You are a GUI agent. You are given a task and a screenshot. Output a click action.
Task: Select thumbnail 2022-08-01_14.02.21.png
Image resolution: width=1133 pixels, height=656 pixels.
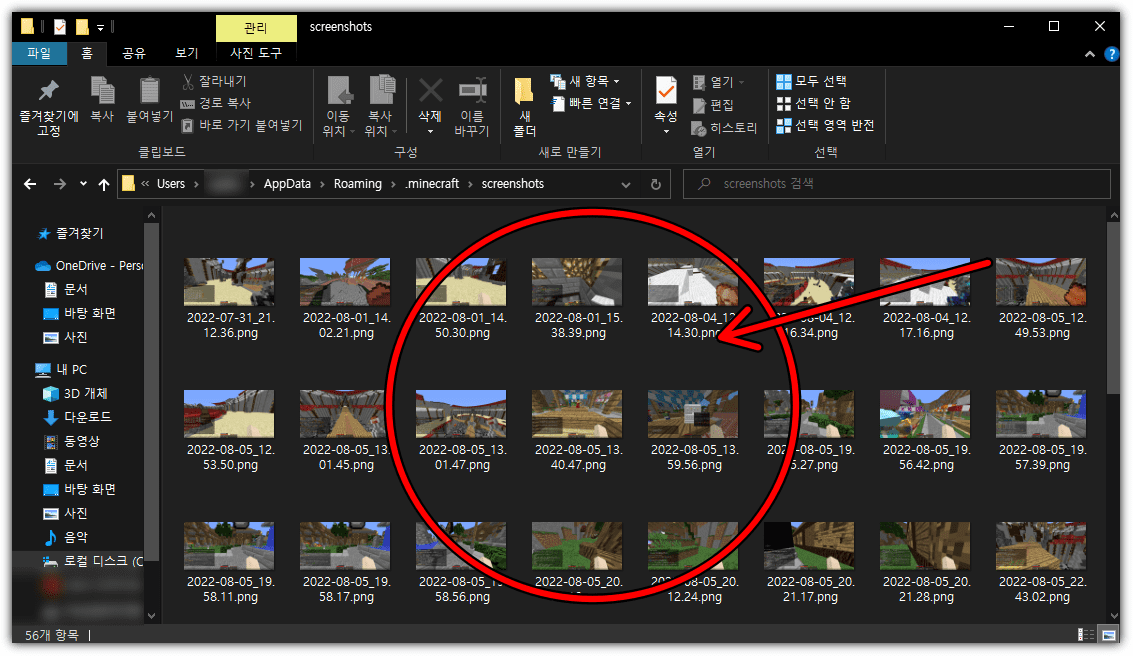click(x=345, y=282)
